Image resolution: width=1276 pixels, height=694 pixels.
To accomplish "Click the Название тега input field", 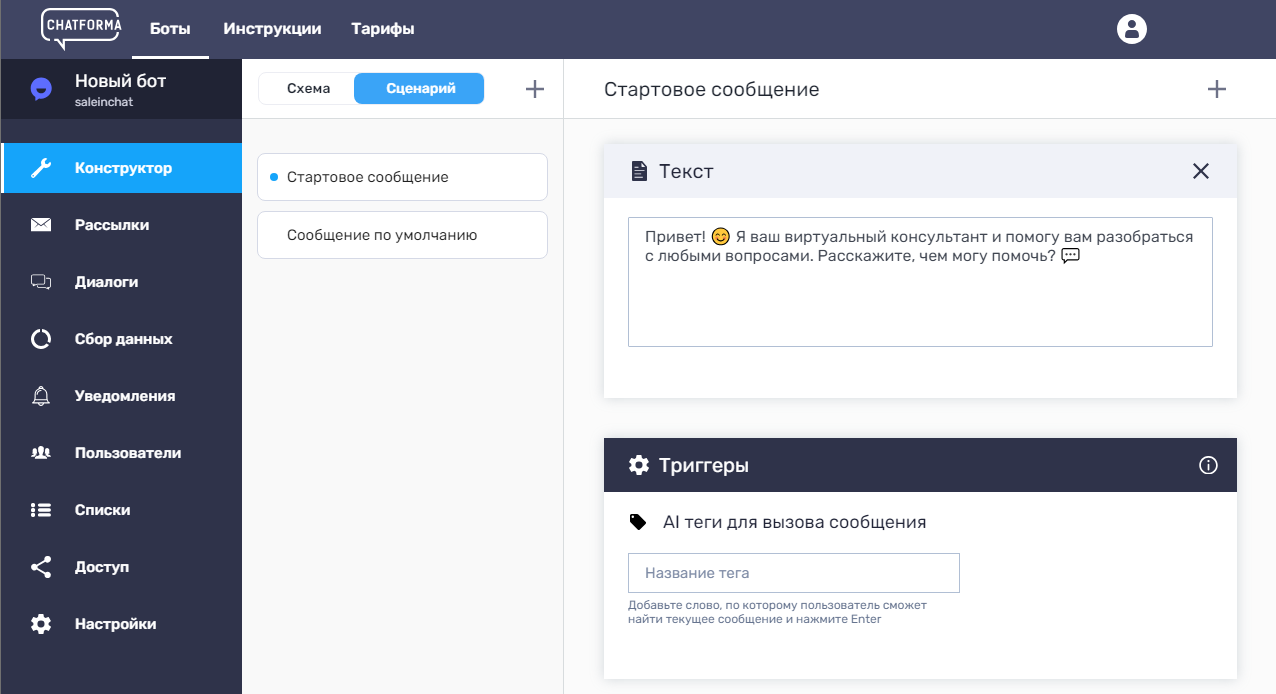I will pos(793,573).
